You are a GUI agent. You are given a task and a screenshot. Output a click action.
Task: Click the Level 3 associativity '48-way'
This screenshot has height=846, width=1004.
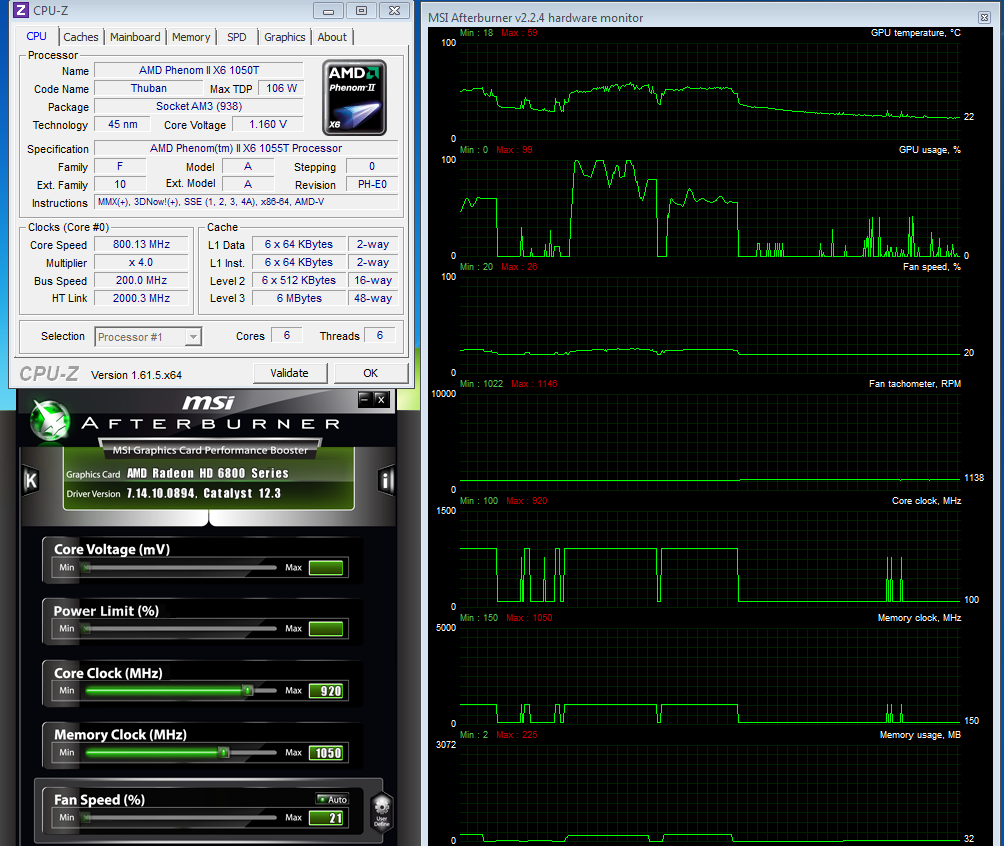coord(373,298)
